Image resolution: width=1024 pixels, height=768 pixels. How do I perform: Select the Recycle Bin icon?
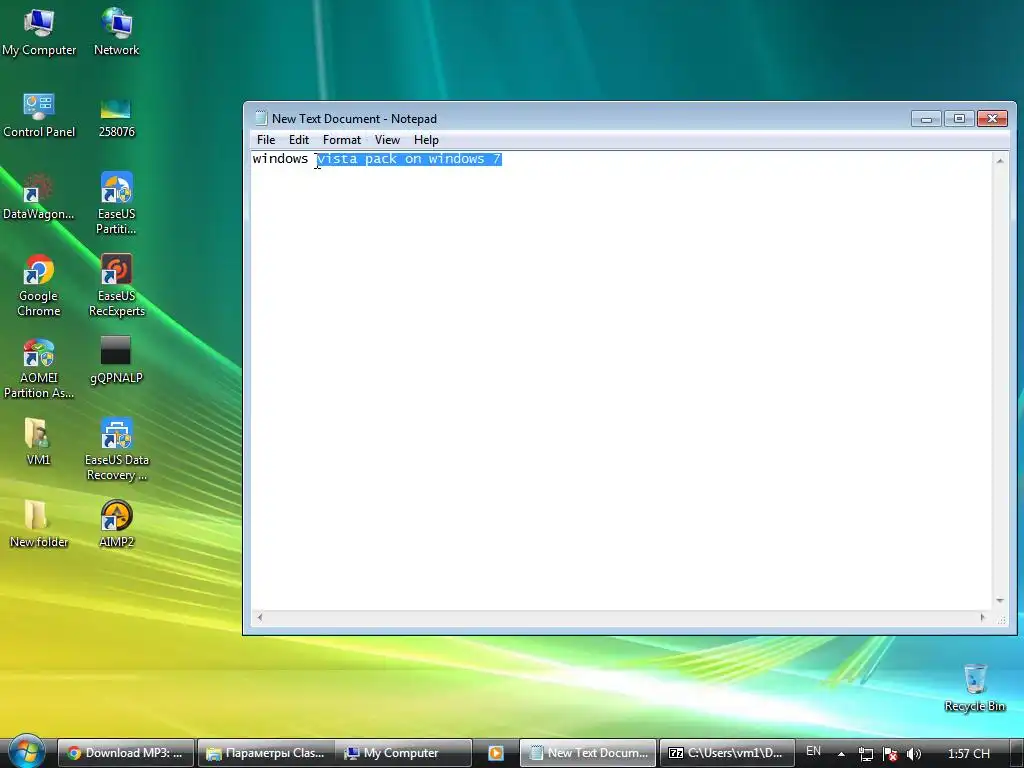(974, 688)
